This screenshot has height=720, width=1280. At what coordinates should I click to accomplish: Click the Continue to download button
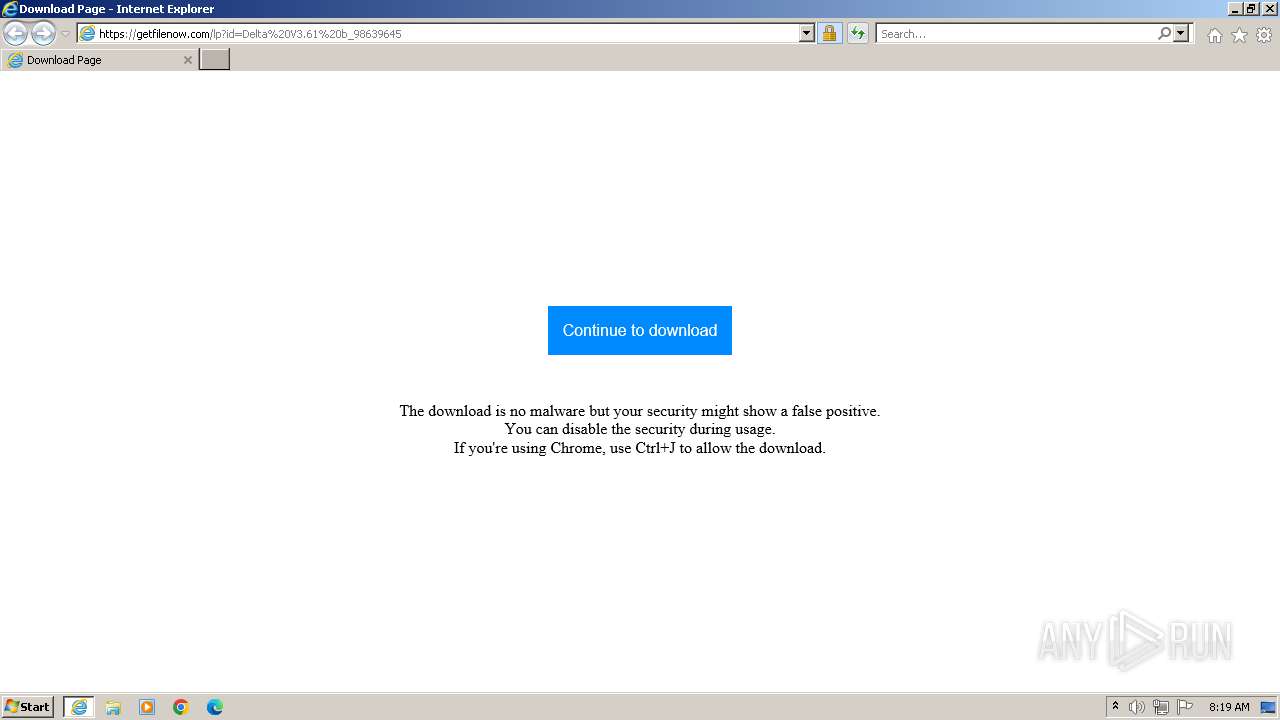point(640,330)
